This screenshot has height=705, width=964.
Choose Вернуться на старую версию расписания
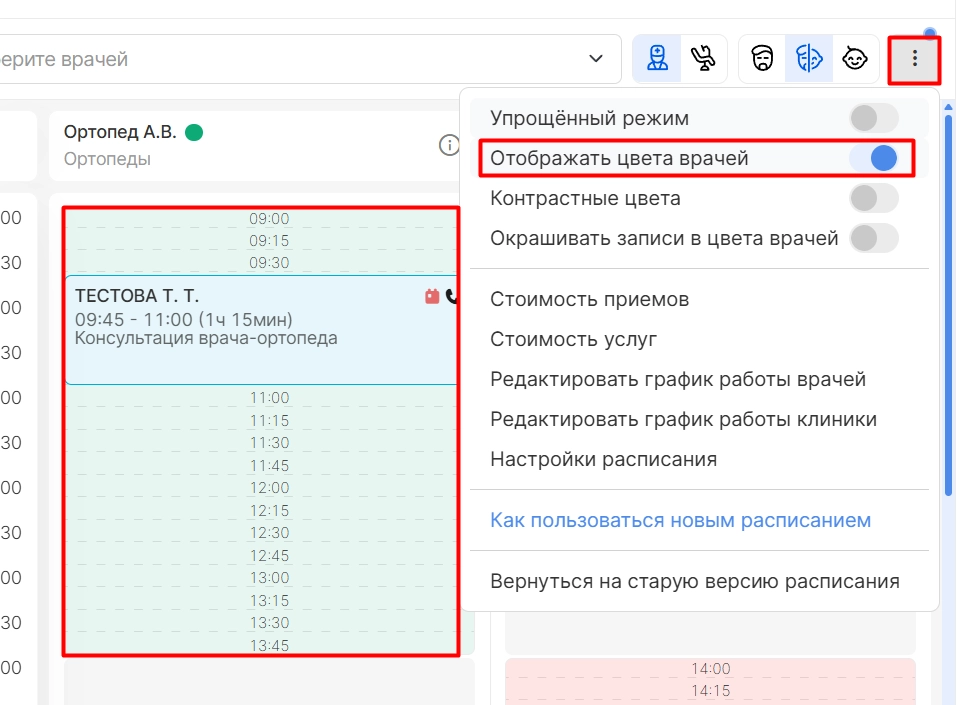[x=695, y=581]
